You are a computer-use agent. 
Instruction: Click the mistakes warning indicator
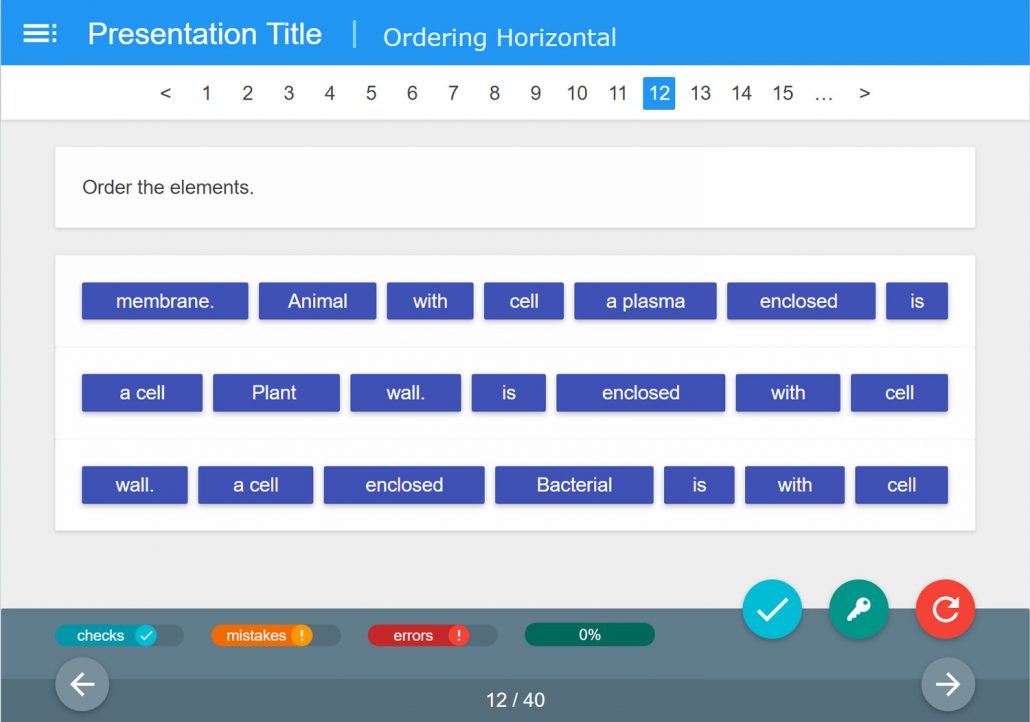click(262, 634)
